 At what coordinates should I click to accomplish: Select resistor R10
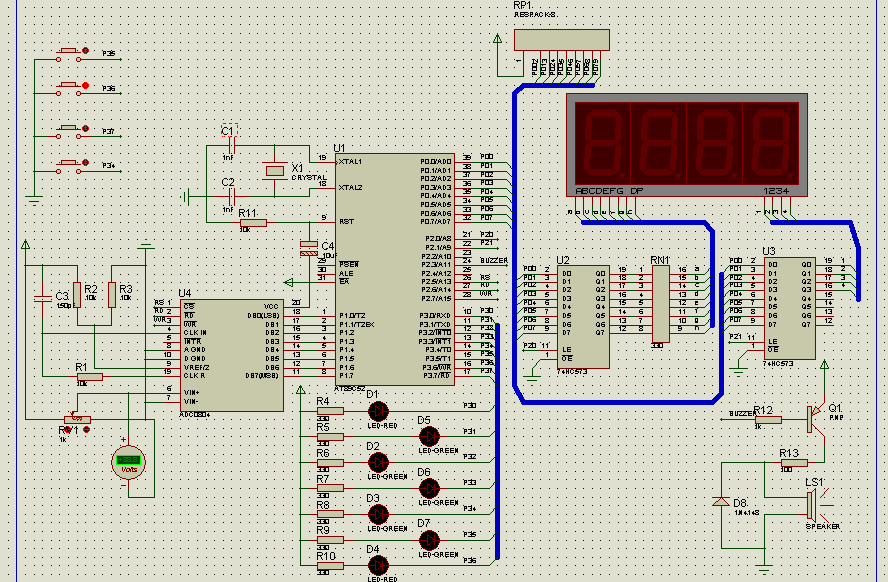click(330, 565)
